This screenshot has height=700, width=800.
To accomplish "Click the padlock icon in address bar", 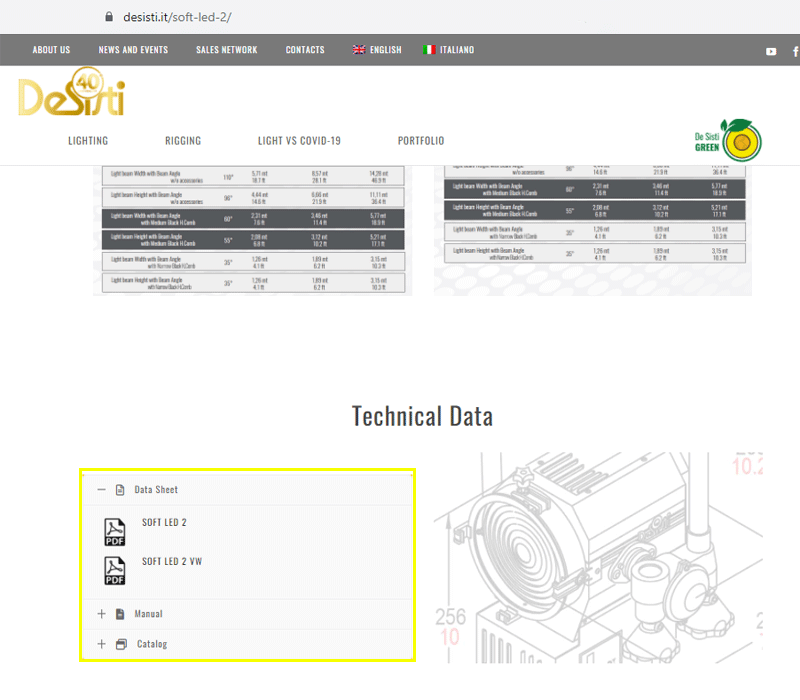I will point(110,17).
